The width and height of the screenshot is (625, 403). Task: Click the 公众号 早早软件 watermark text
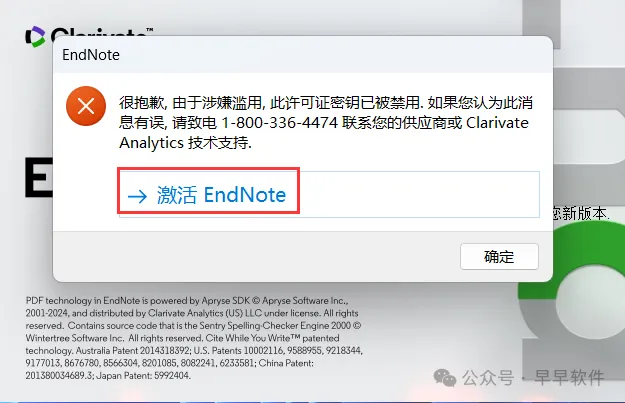coord(533,377)
